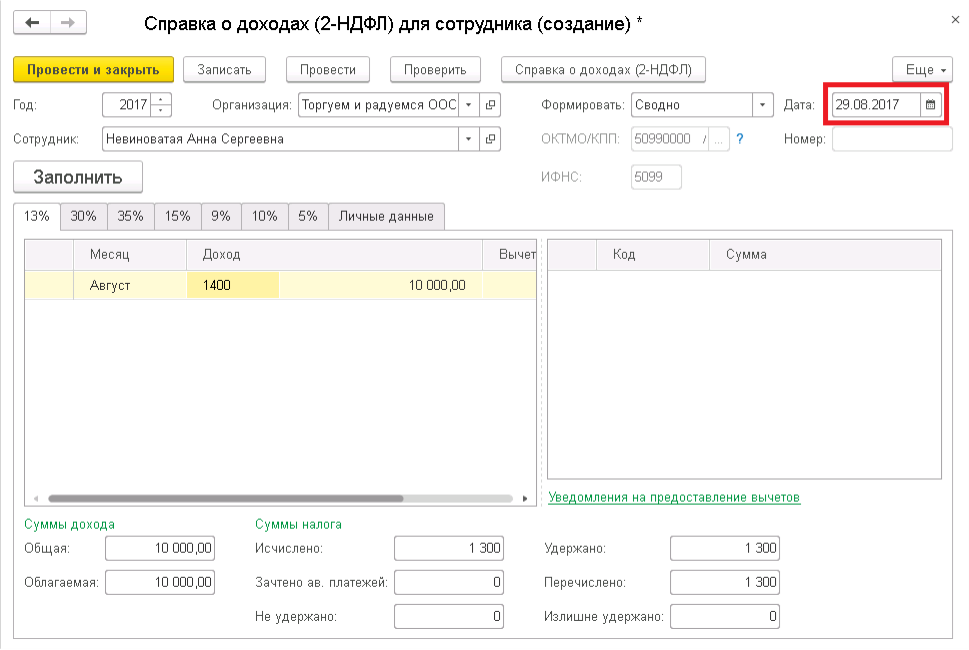Select income code cell 1400
This screenshot has height=650, width=969.
232,285
